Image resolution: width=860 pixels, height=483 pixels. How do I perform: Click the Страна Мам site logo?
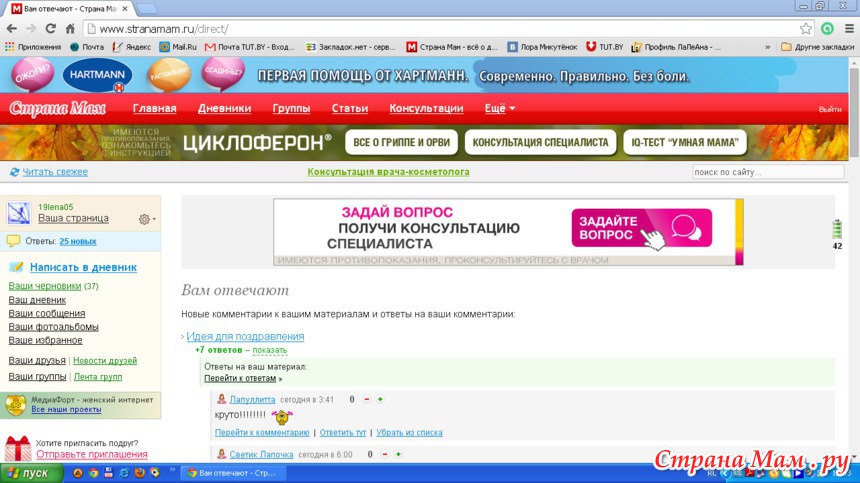click(57, 109)
